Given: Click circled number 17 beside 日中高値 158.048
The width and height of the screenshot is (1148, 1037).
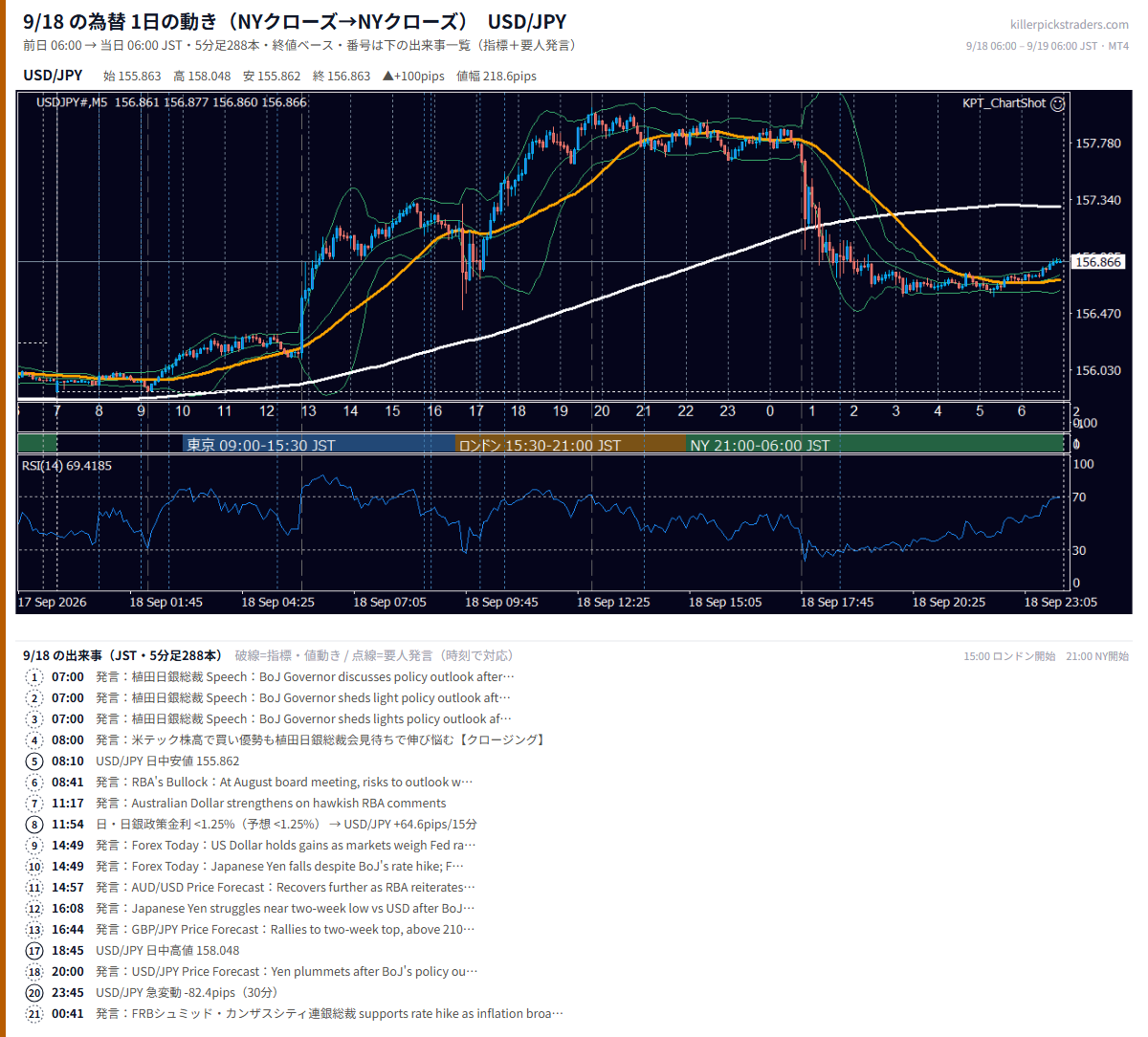Looking at the screenshot, I should 34,951.
